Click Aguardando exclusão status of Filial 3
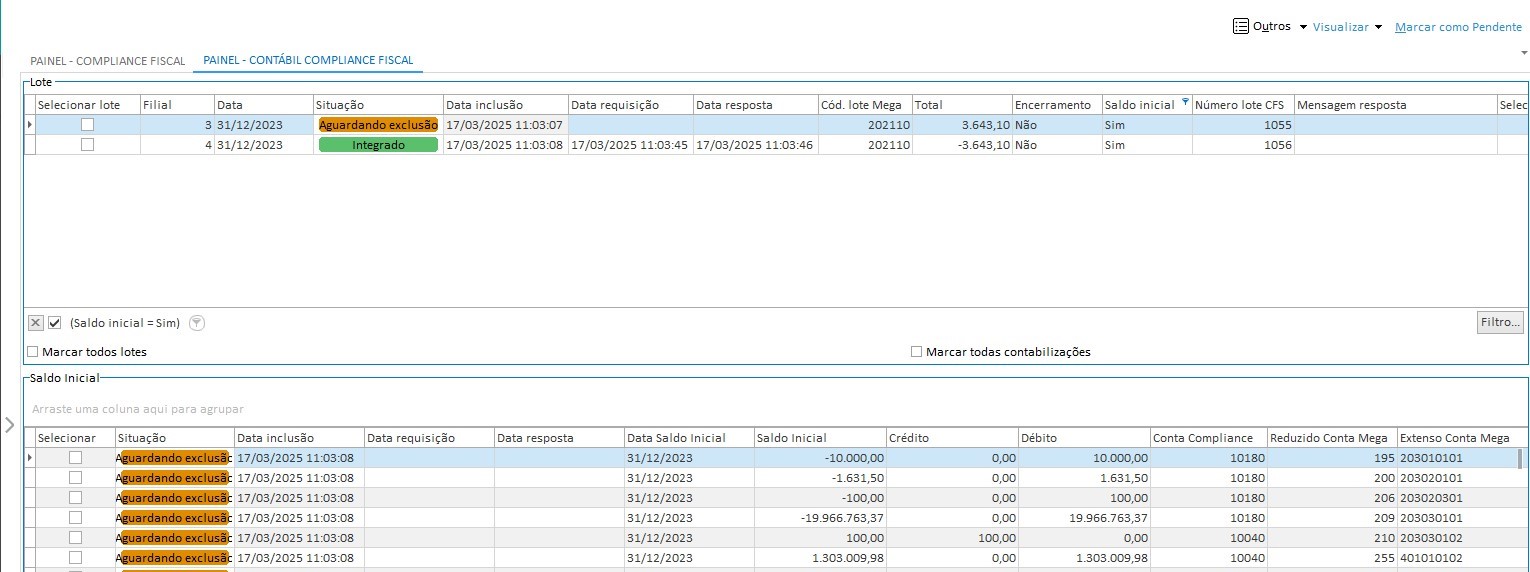This screenshot has height=572, width=1530. click(378, 125)
